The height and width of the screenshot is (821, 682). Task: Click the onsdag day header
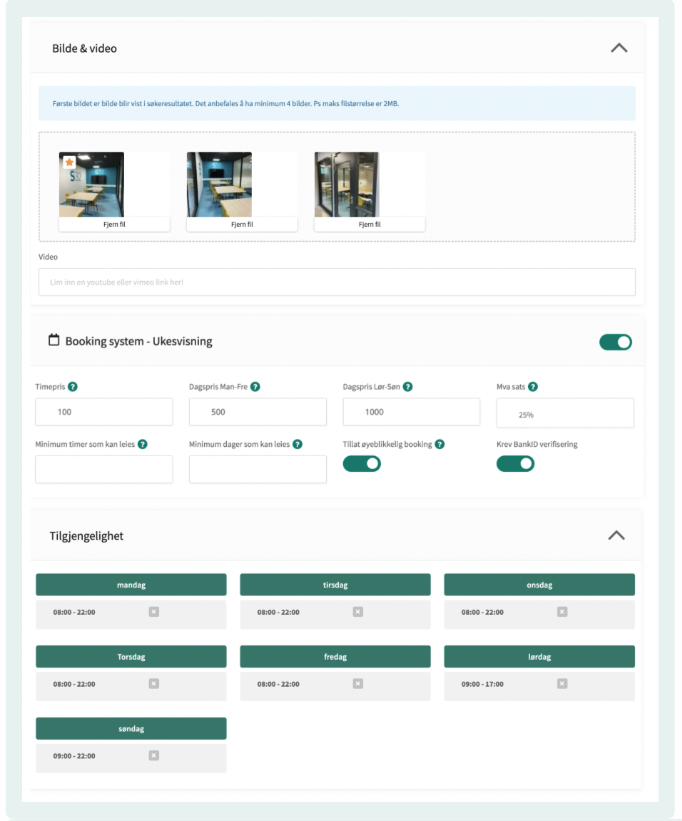click(x=539, y=585)
